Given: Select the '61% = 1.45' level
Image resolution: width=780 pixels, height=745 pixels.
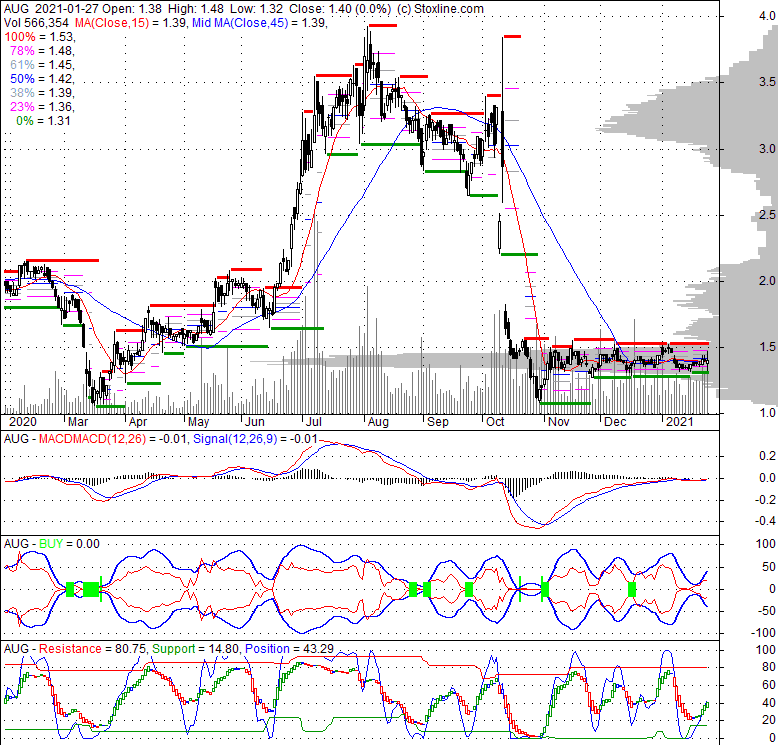Looking at the screenshot, I should 42,65.
